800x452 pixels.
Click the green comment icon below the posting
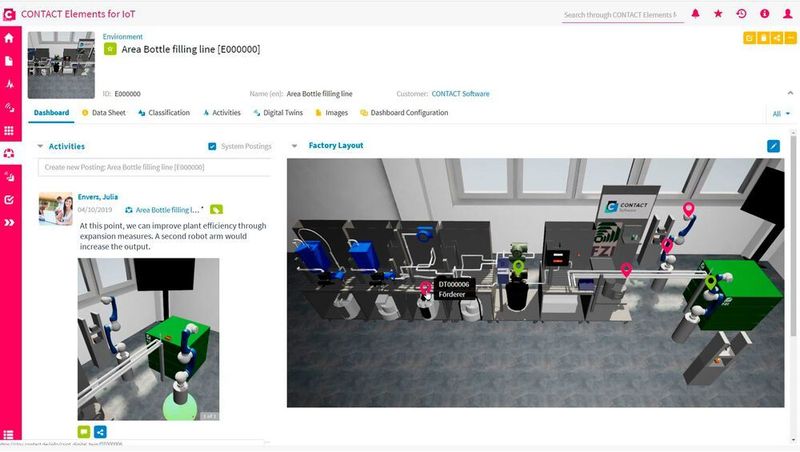click(84, 432)
